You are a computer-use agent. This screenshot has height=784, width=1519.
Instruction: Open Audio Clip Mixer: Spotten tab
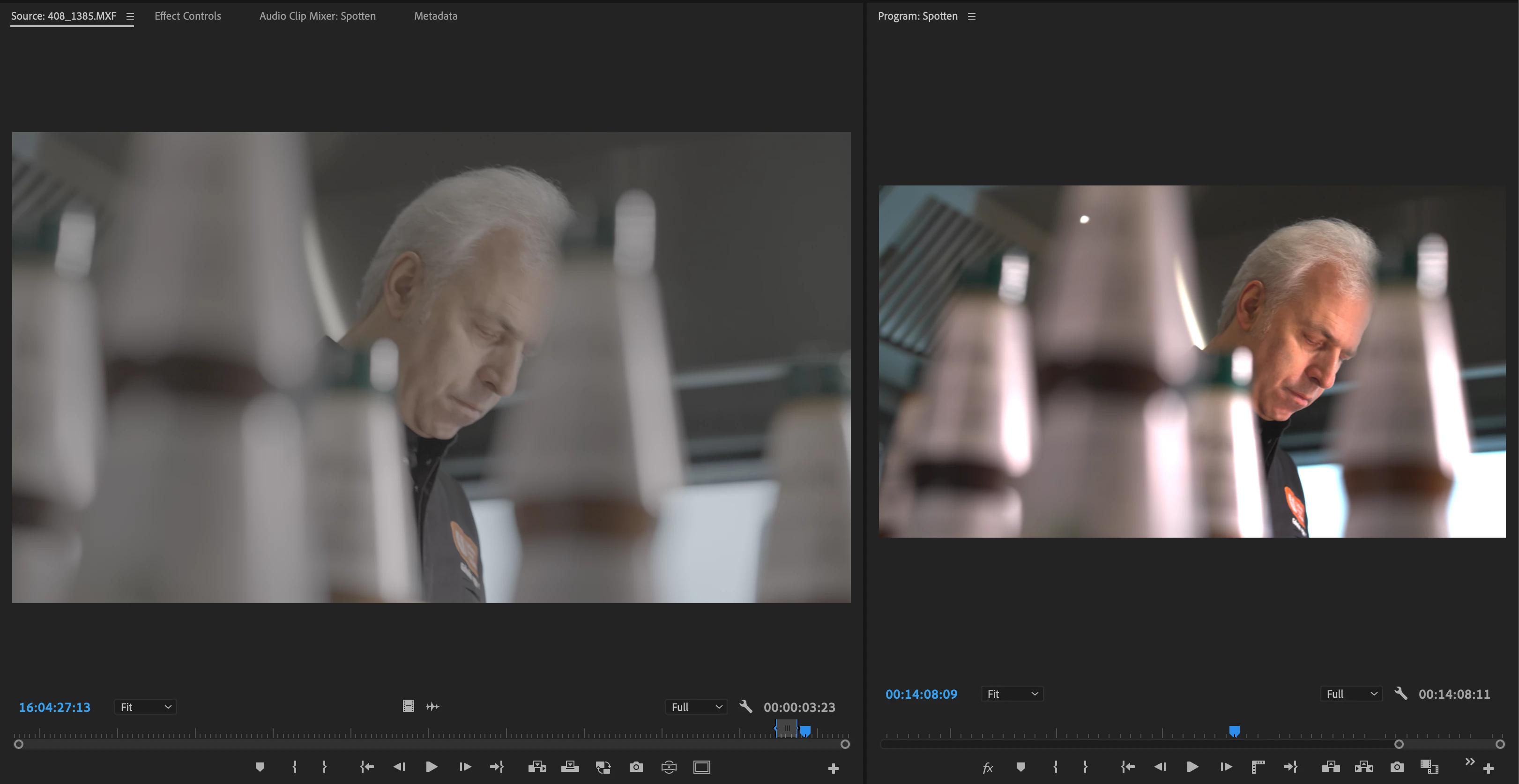pos(317,16)
